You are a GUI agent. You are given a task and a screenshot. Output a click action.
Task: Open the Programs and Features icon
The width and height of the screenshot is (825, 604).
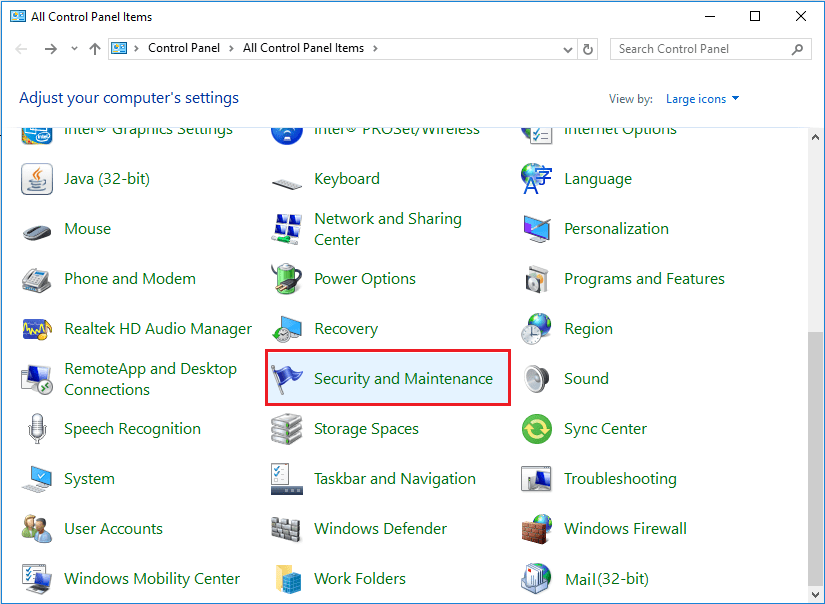point(537,279)
